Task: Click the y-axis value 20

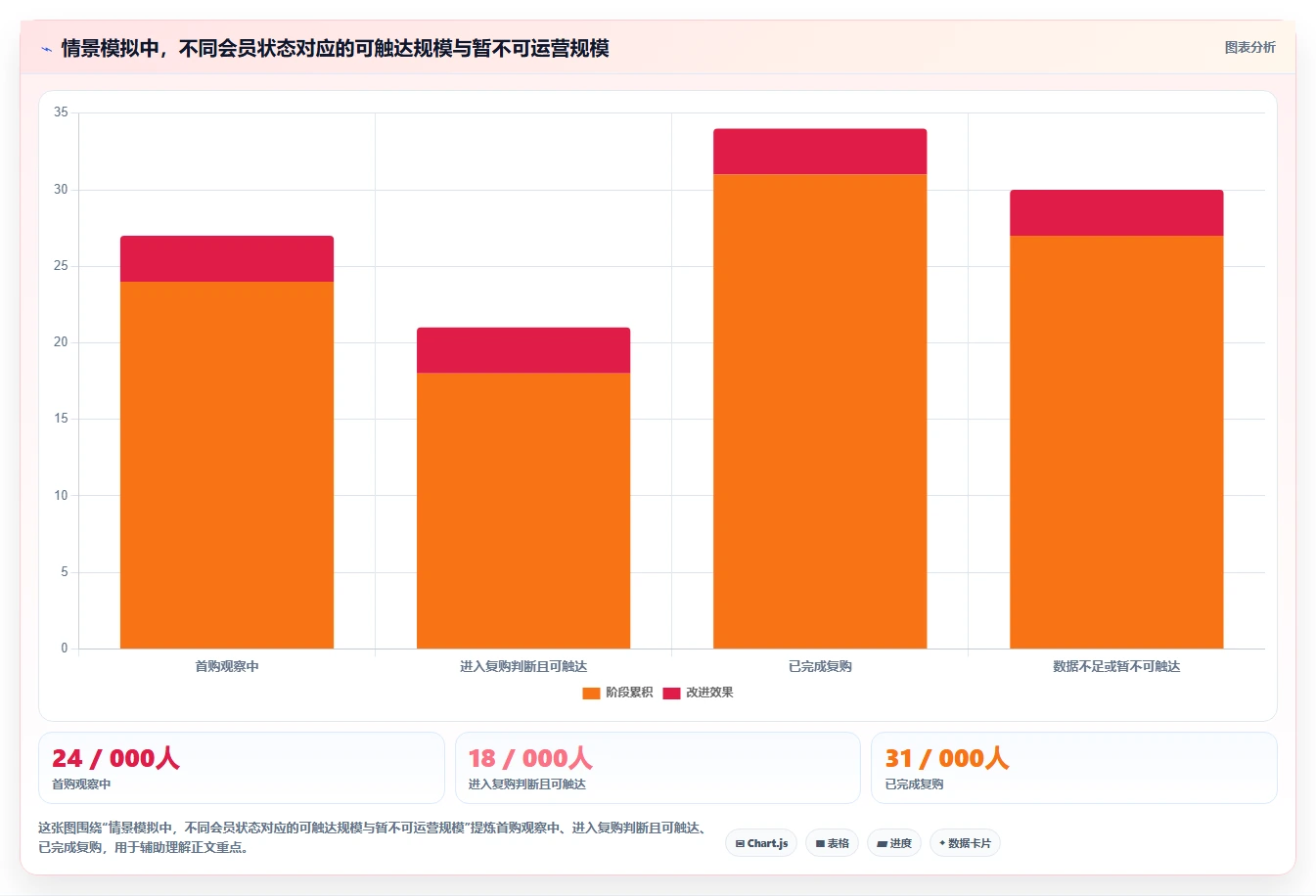Action: point(61,342)
